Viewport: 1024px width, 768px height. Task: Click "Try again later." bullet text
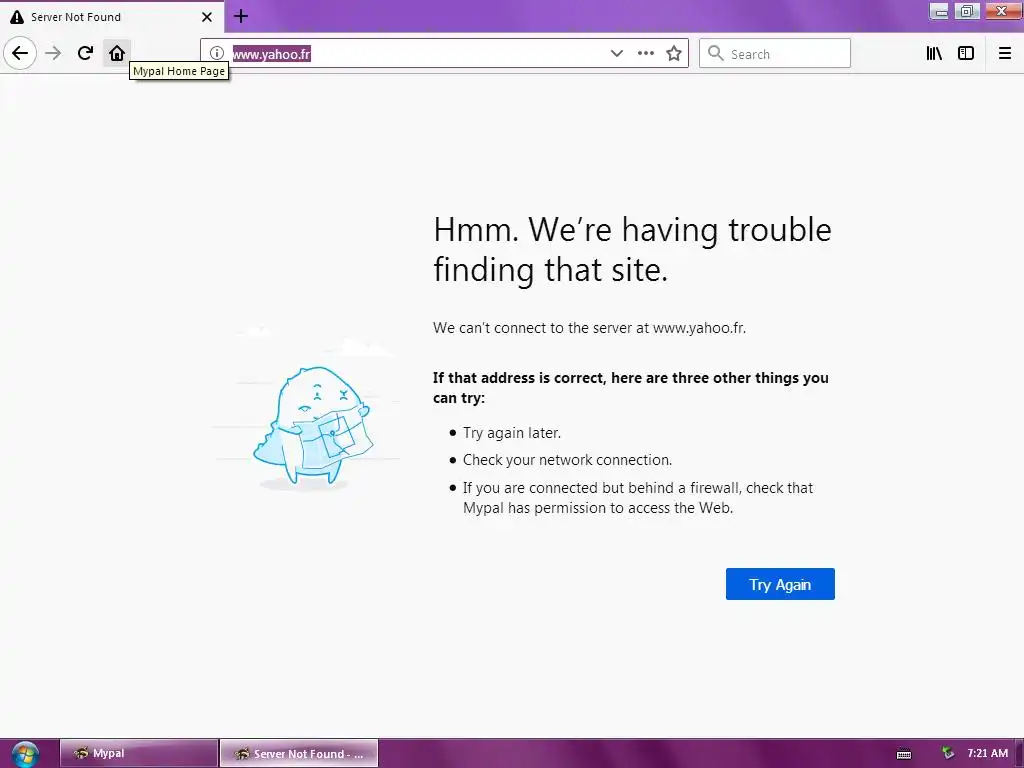click(x=511, y=433)
